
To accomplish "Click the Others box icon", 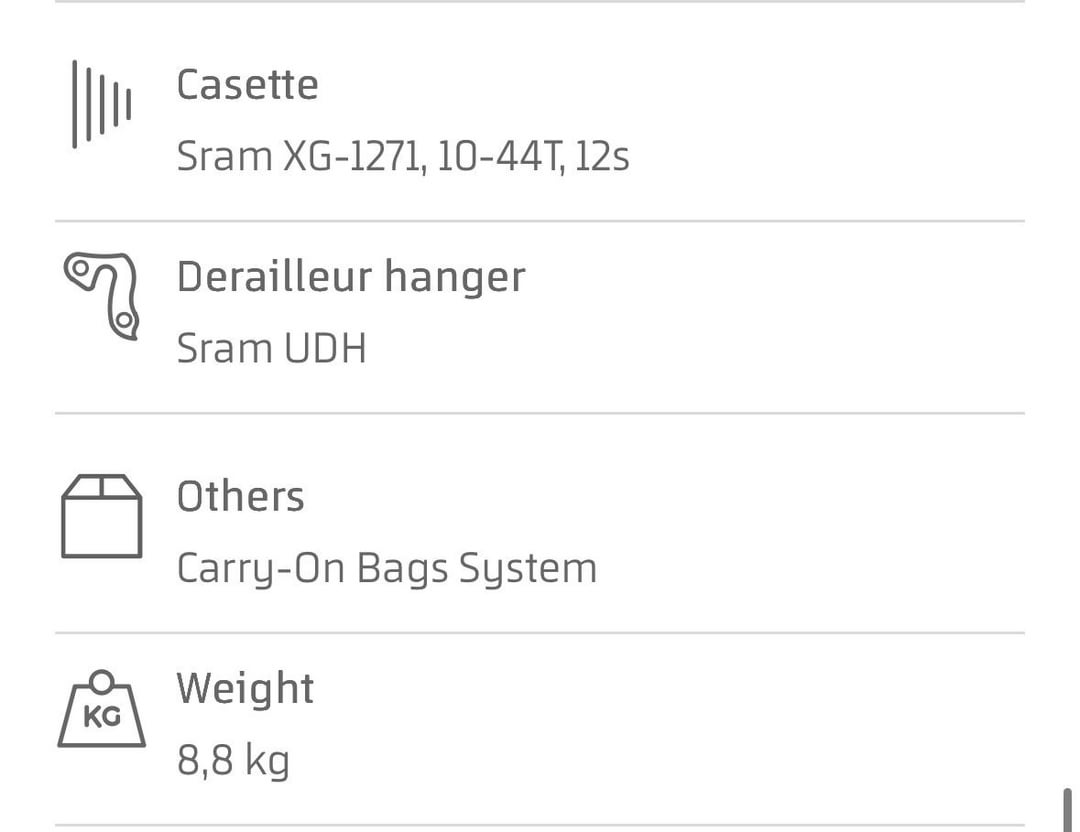I will click(102, 516).
